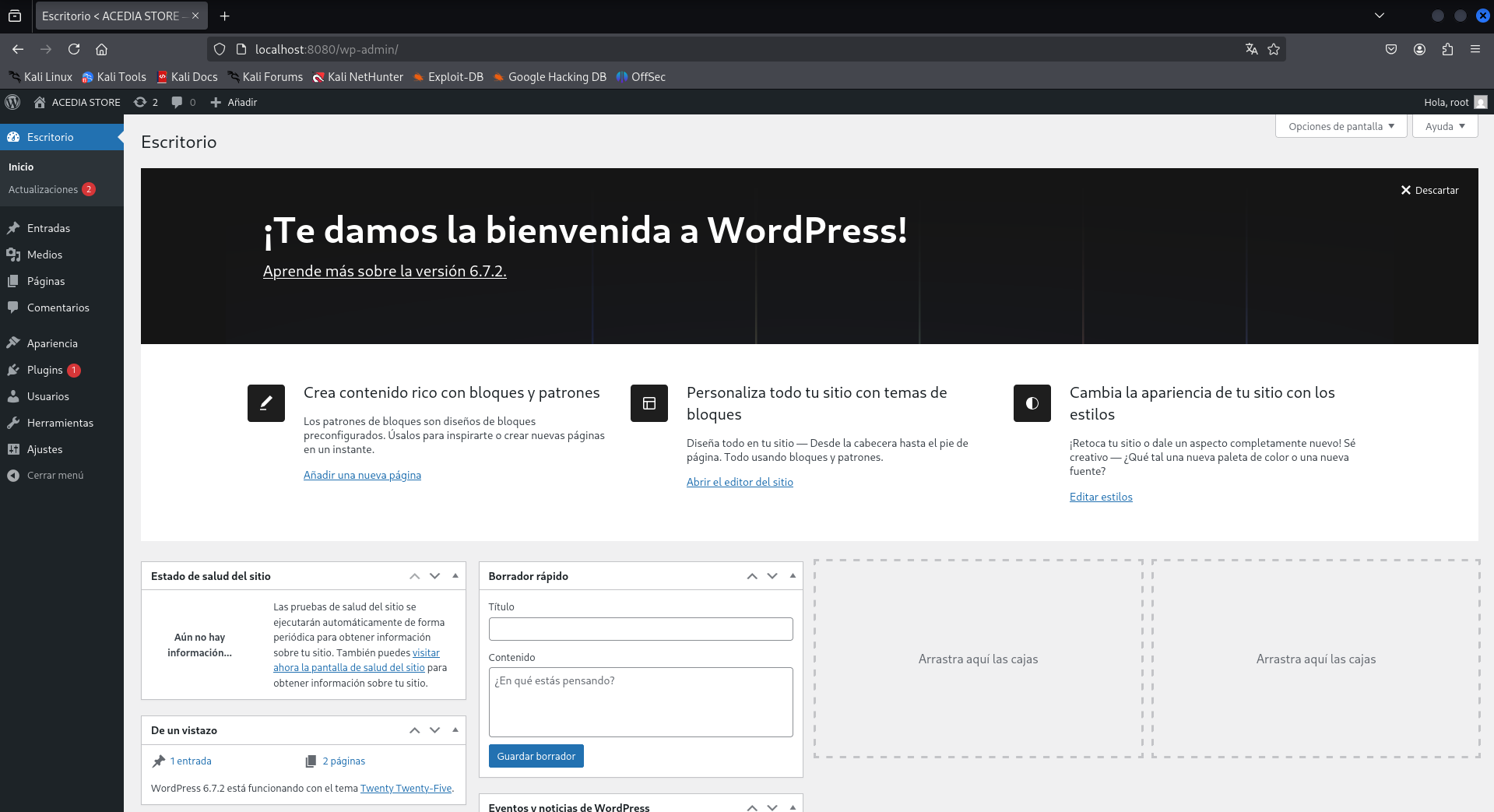Open the browser hamburger menu
This screenshot has width=1494, height=812.
tap(1475, 49)
